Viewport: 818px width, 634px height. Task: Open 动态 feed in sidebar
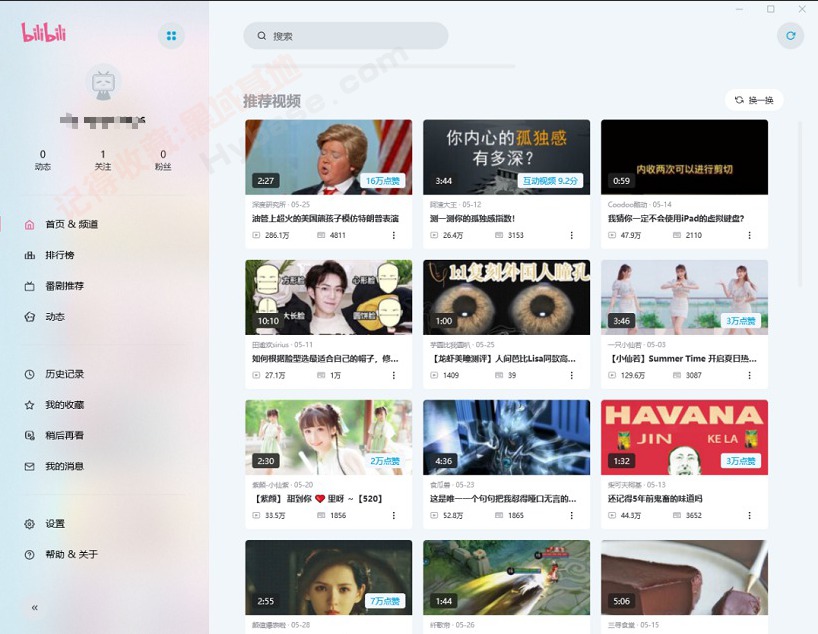tap(45, 317)
